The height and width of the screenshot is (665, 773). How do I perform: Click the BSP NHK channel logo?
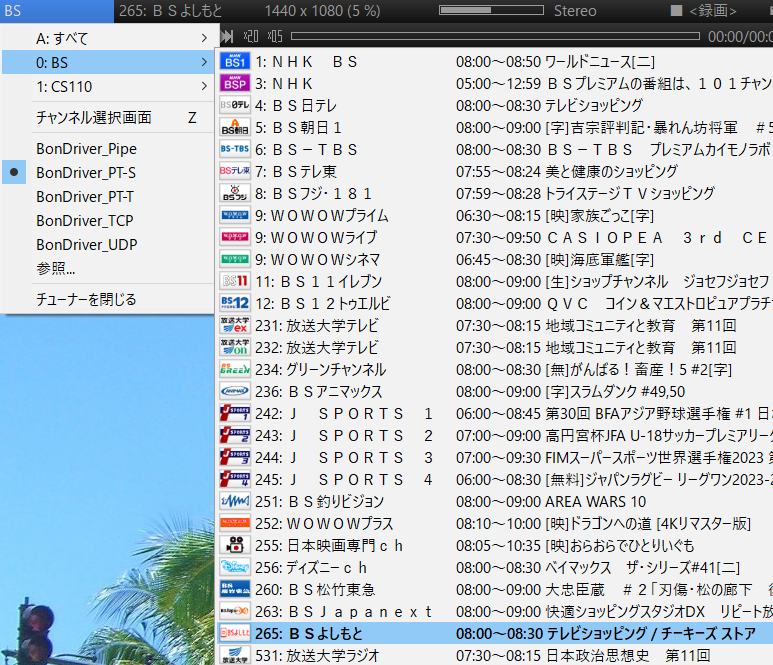tap(235, 84)
